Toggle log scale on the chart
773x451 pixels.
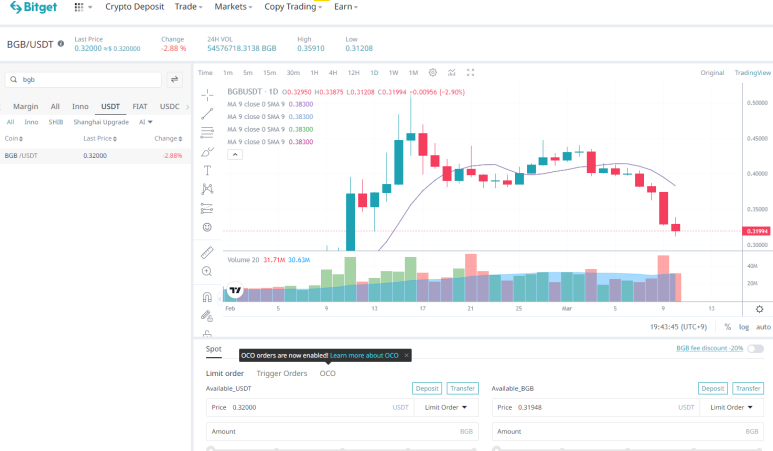(x=744, y=327)
